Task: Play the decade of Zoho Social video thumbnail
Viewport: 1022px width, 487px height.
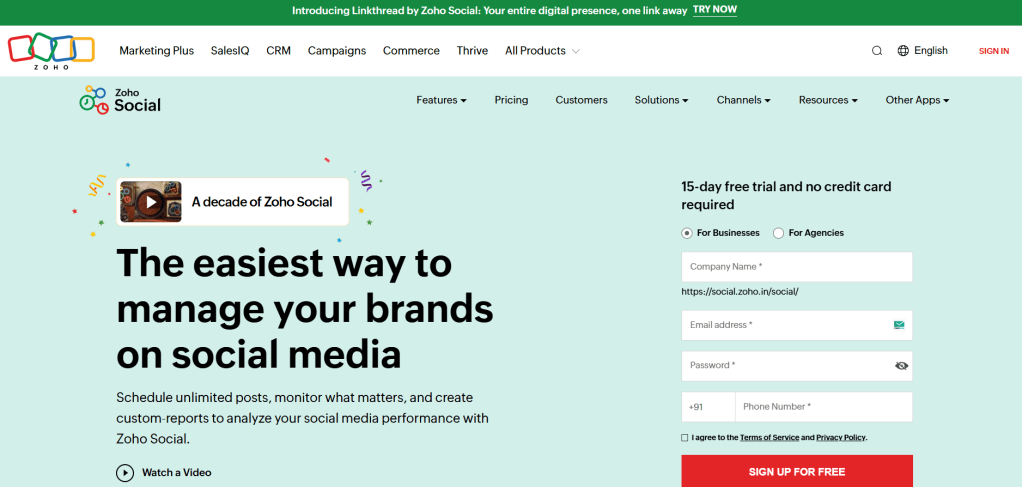Action: point(151,202)
